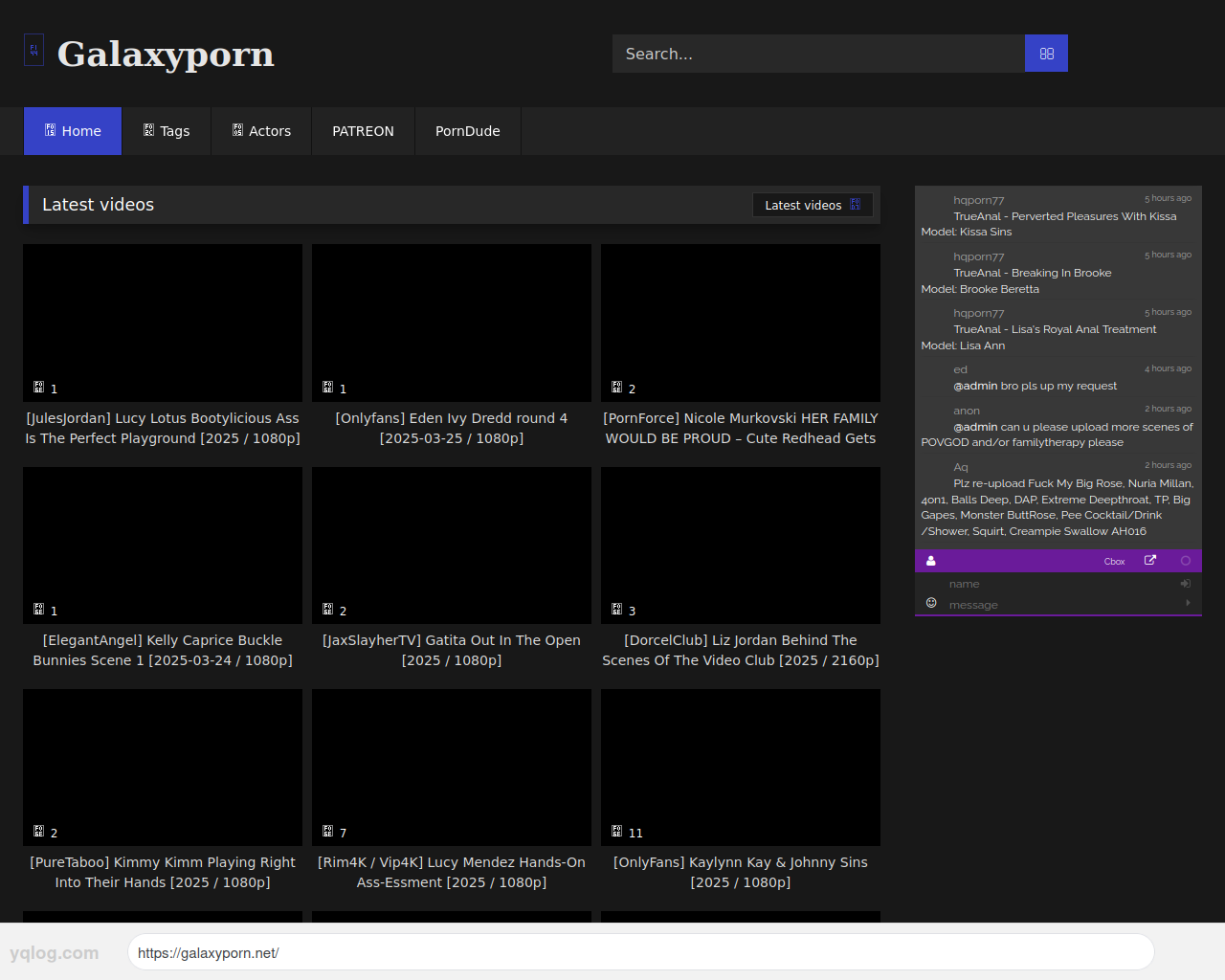Click the search button icon
The image size is (1225, 980).
pyautogui.click(x=1046, y=54)
